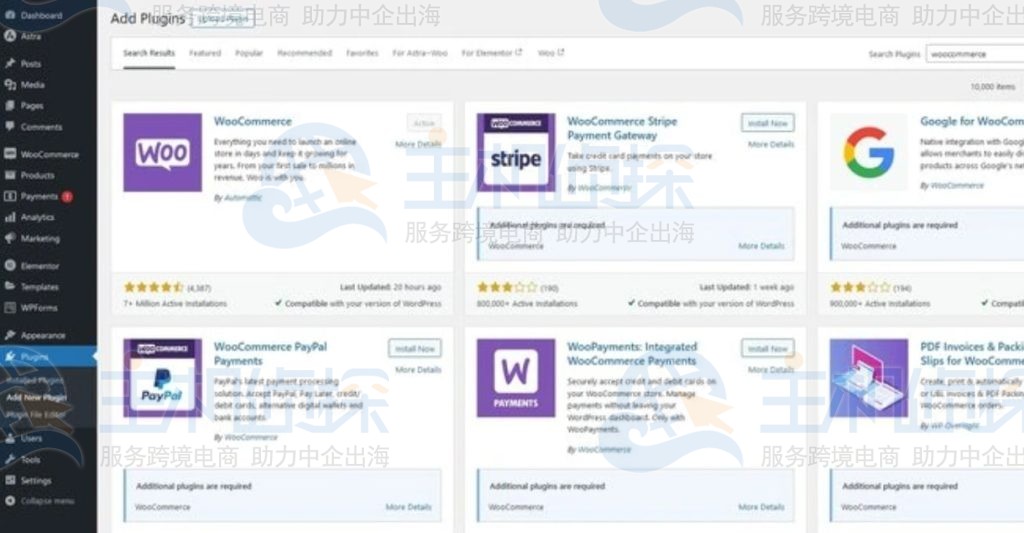The height and width of the screenshot is (533, 1024).
Task: Click the Dashboard icon in sidebar
Action: (x=10, y=15)
